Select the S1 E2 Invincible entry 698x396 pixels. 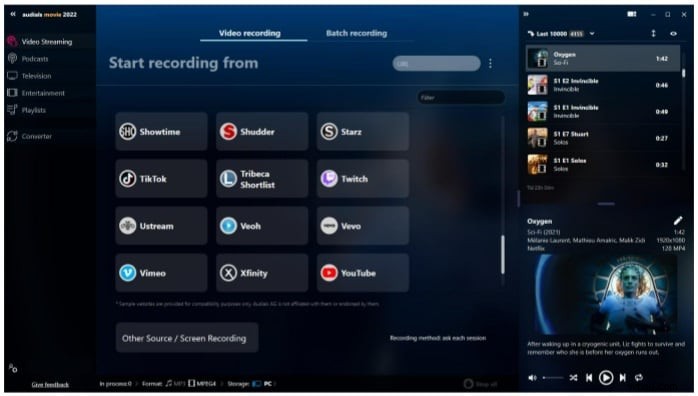603,85
